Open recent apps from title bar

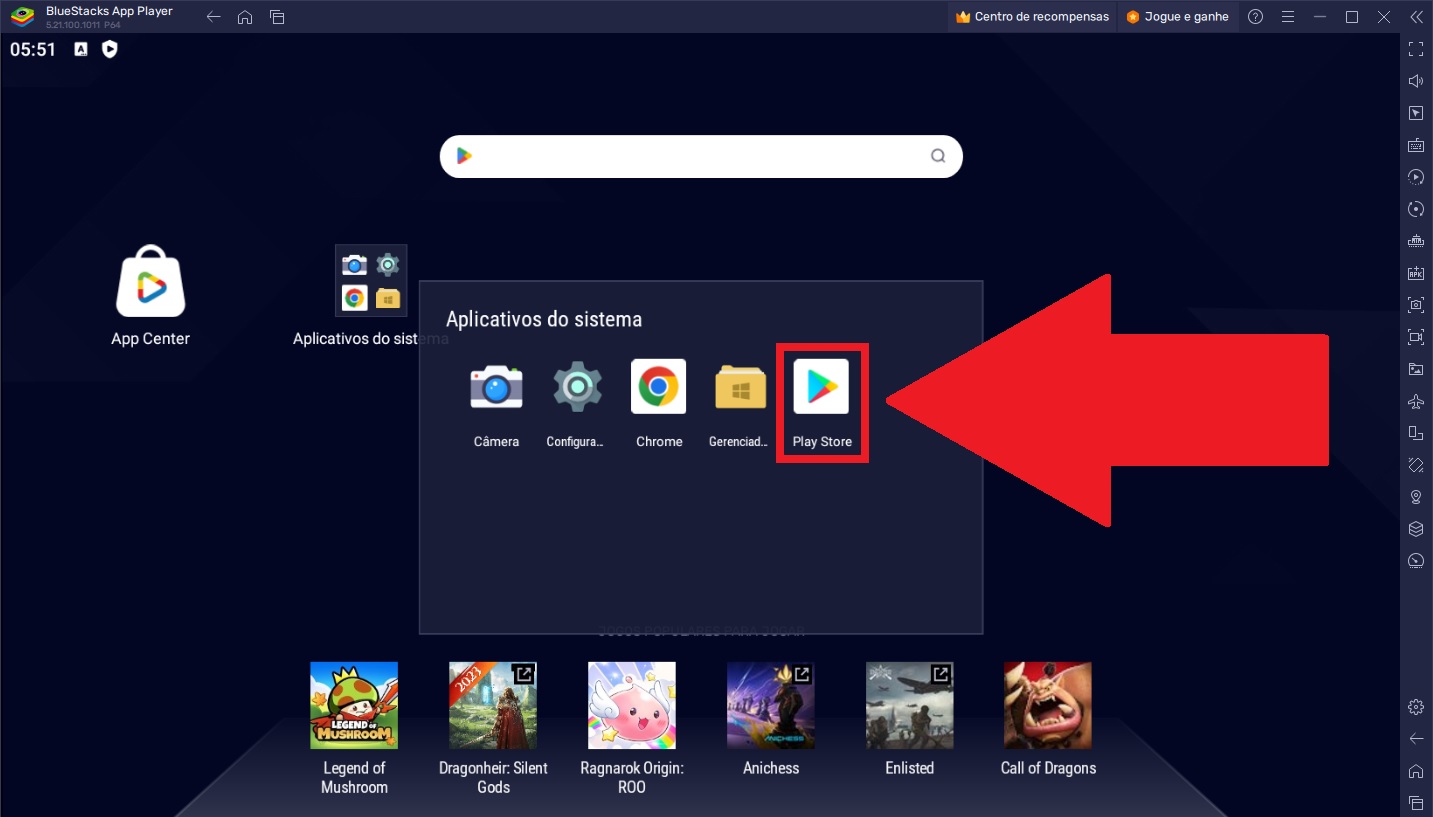pyautogui.click(x=277, y=17)
